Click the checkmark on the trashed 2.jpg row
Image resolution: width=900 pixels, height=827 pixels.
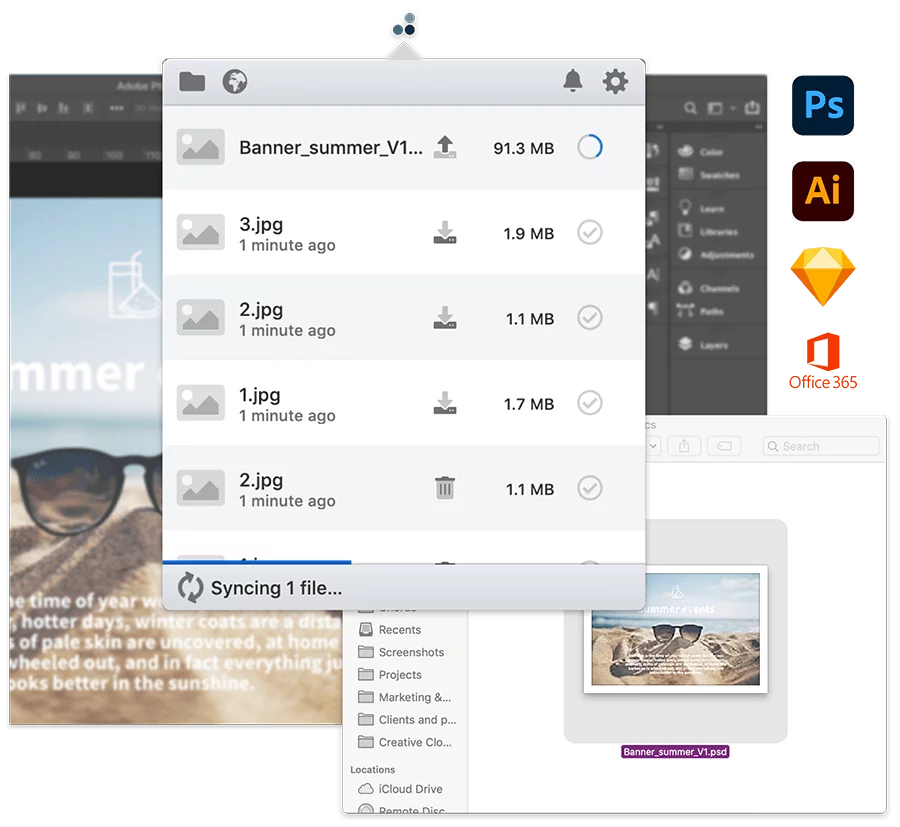pos(589,488)
